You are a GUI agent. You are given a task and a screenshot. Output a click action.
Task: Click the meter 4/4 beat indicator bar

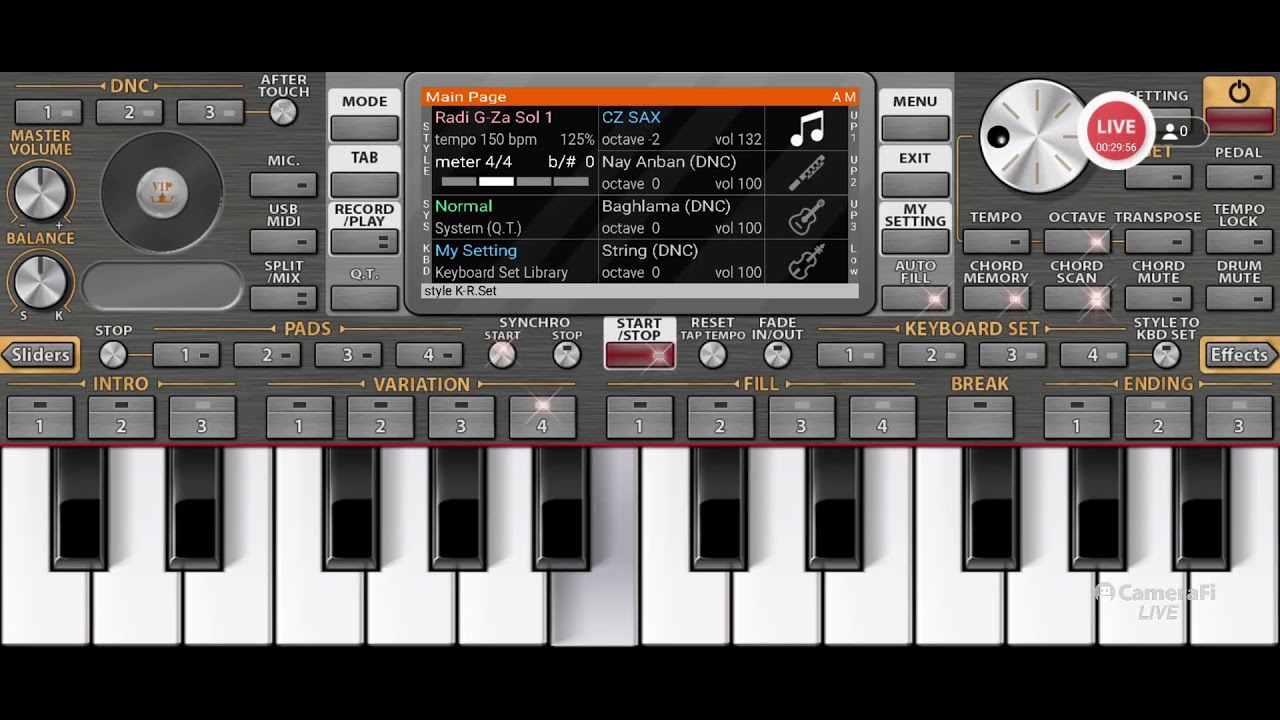[515, 182]
